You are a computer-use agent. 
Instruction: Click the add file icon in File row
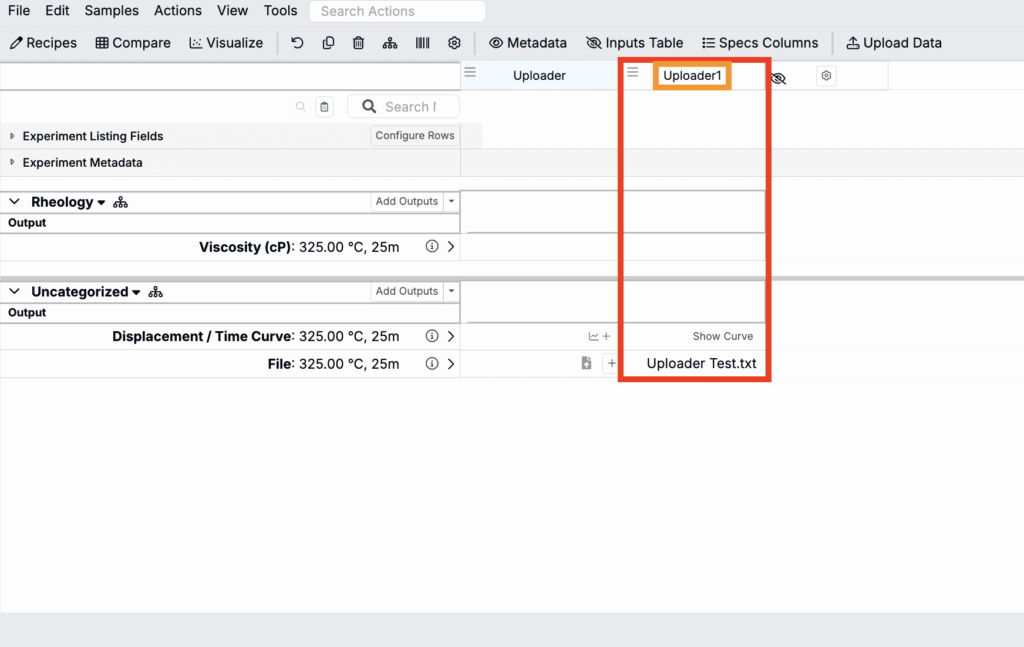[587, 364]
